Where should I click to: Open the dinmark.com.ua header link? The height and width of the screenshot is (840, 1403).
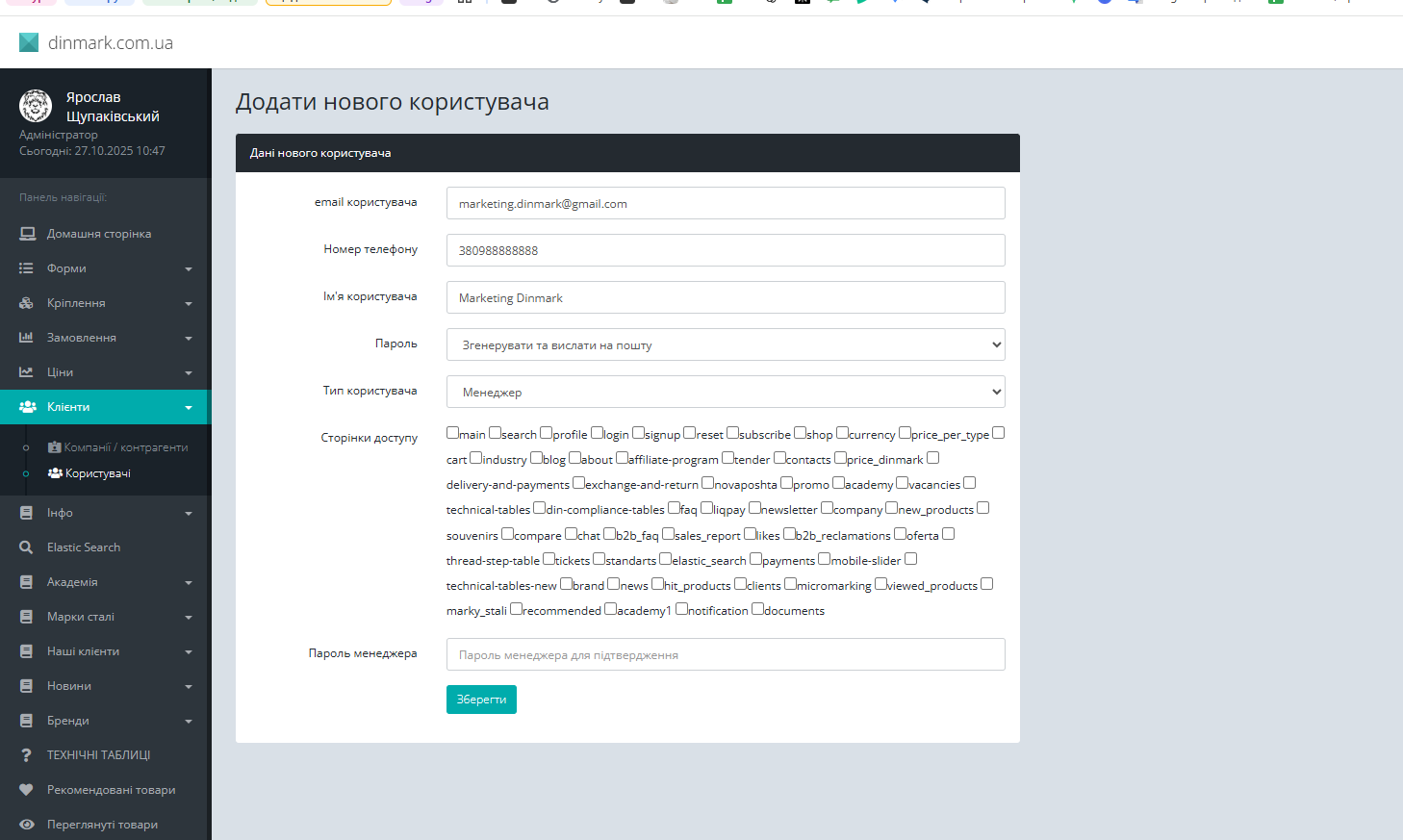tap(111, 43)
